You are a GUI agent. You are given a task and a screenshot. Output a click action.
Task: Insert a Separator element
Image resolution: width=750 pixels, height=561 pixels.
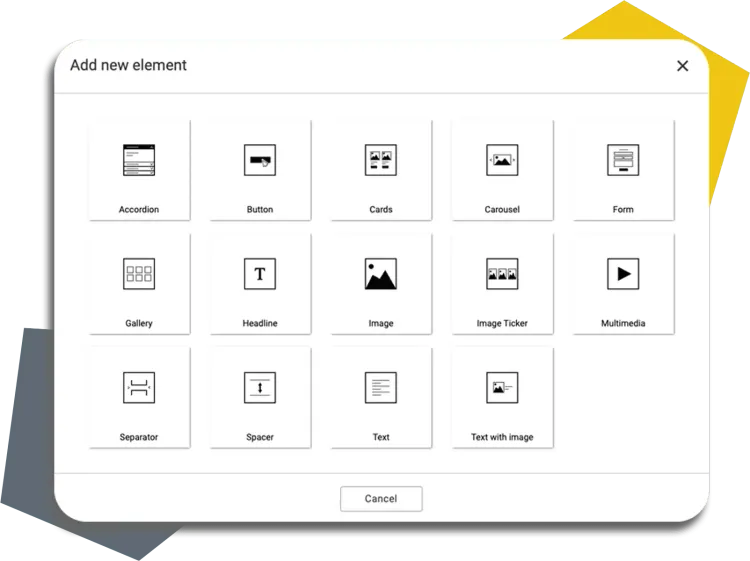(x=139, y=397)
